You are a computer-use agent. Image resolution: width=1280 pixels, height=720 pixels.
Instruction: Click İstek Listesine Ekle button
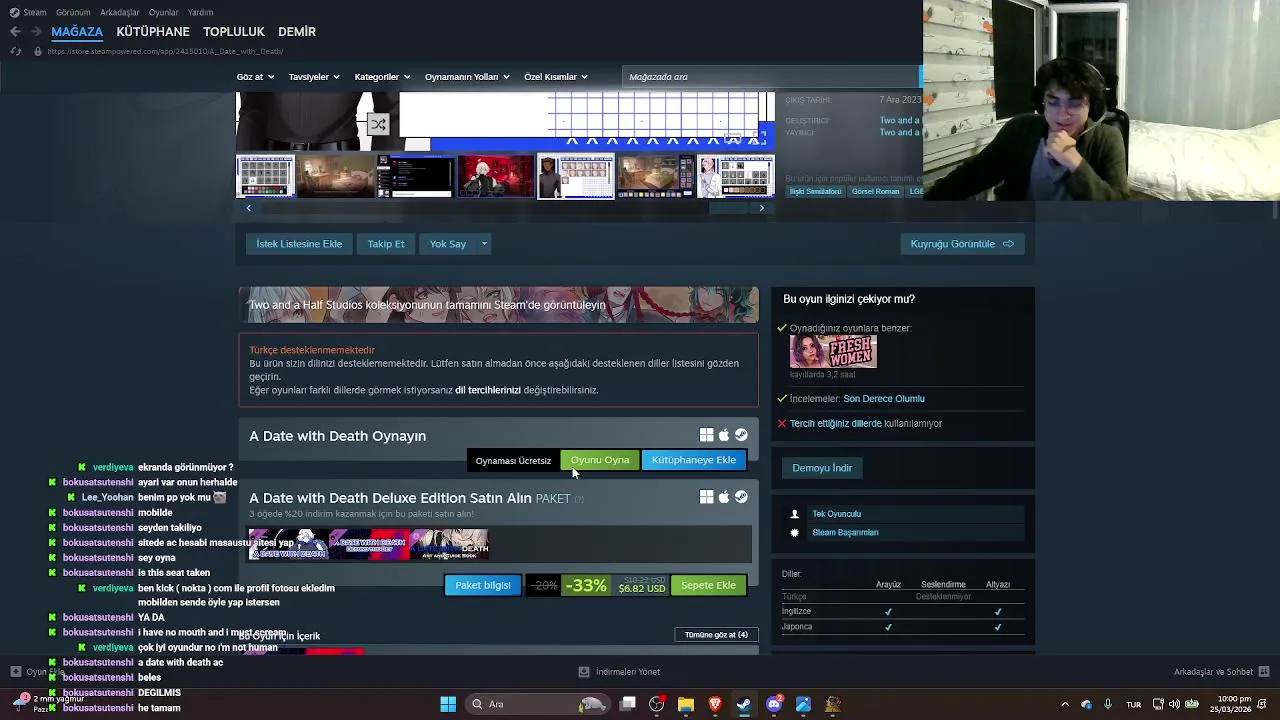click(x=299, y=244)
